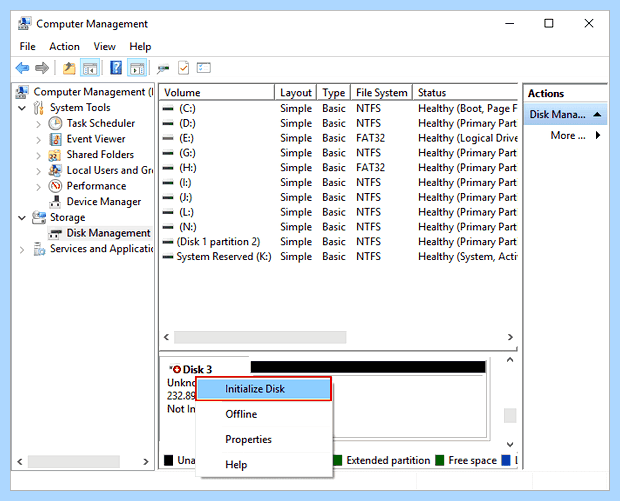Click the drive icon beside System Reserved (K:)
Image resolution: width=620 pixels, height=501 pixels.
click(x=168, y=257)
